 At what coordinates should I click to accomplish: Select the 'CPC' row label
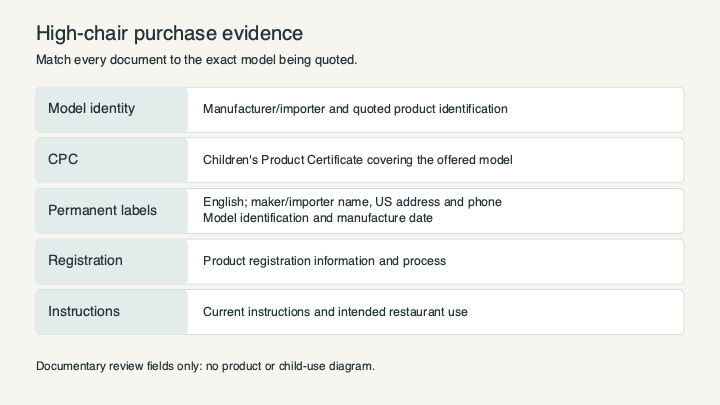click(63, 159)
